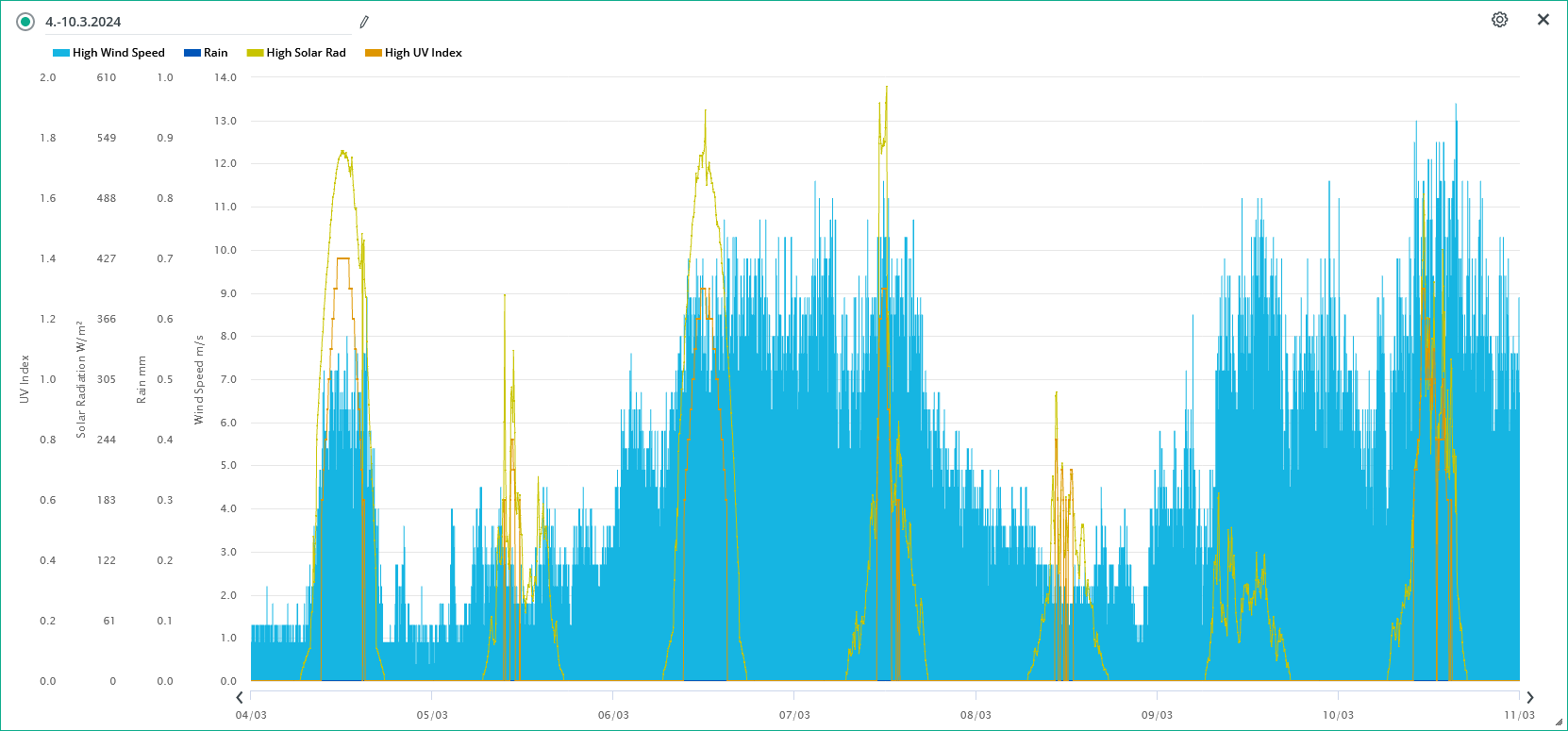Click the Wind Speed m/s axis title
The width and height of the screenshot is (1568, 731).
click(x=199, y=379)
